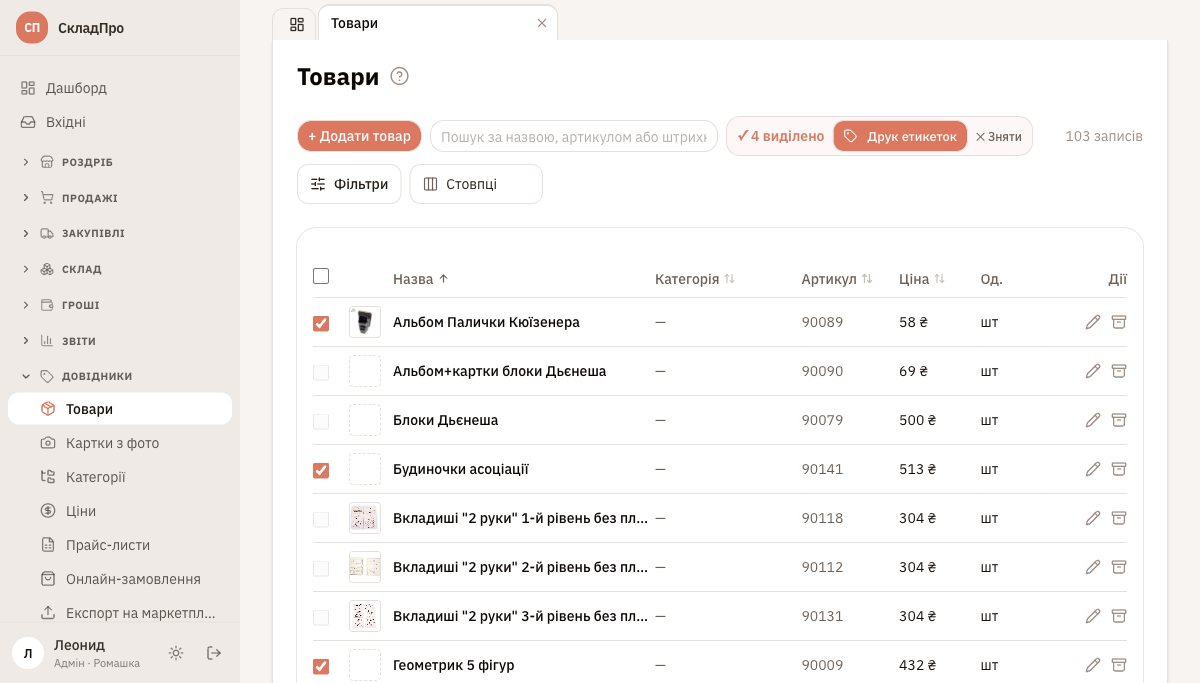Click the Додати товар button
Screen dimensions: 1200x683
tap(359, 136)
